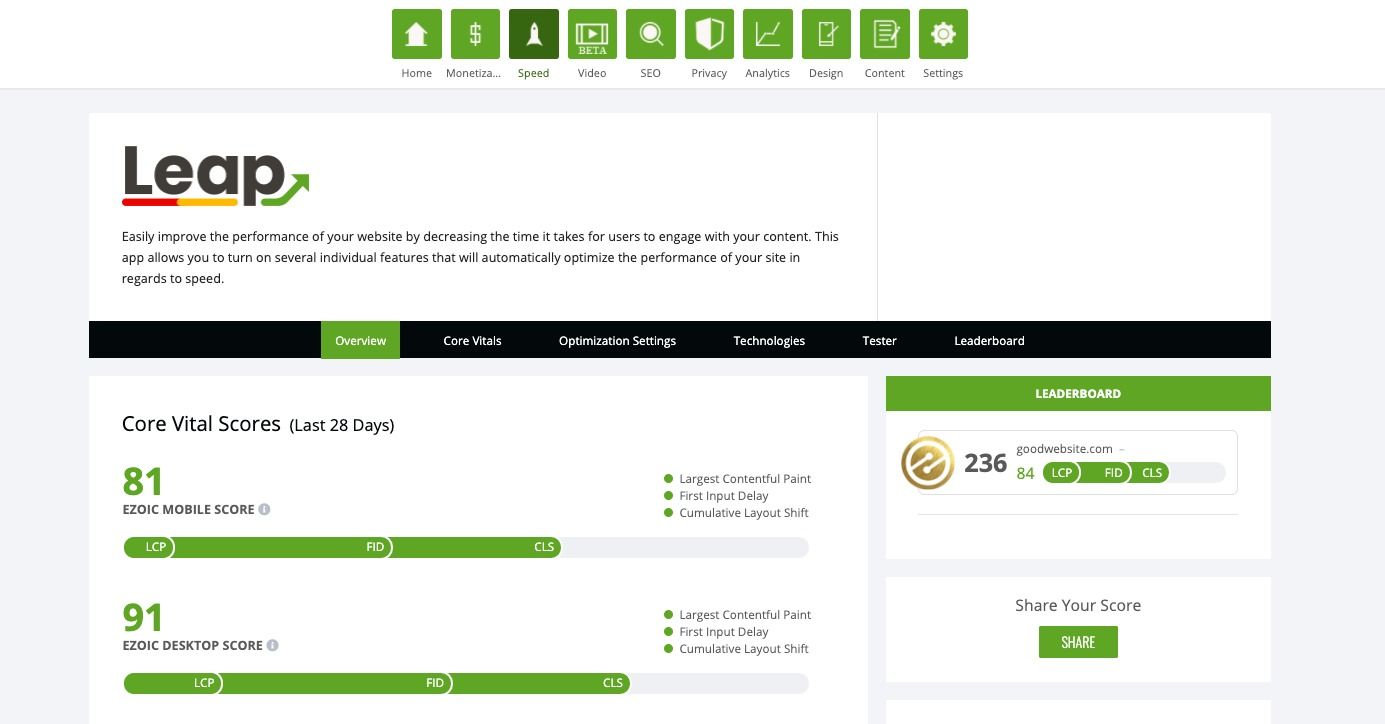The width and height of the screenshot is (1385, 724).
Task: Switch to the Technologies tab
Action: click(769, 340)
